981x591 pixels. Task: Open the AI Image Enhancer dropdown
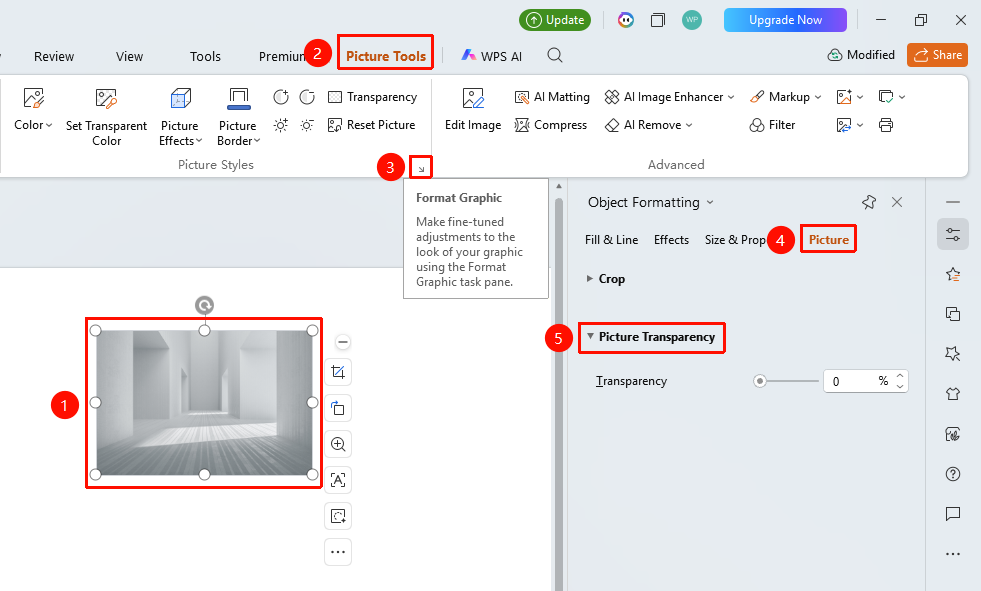[x=669, y=97]
